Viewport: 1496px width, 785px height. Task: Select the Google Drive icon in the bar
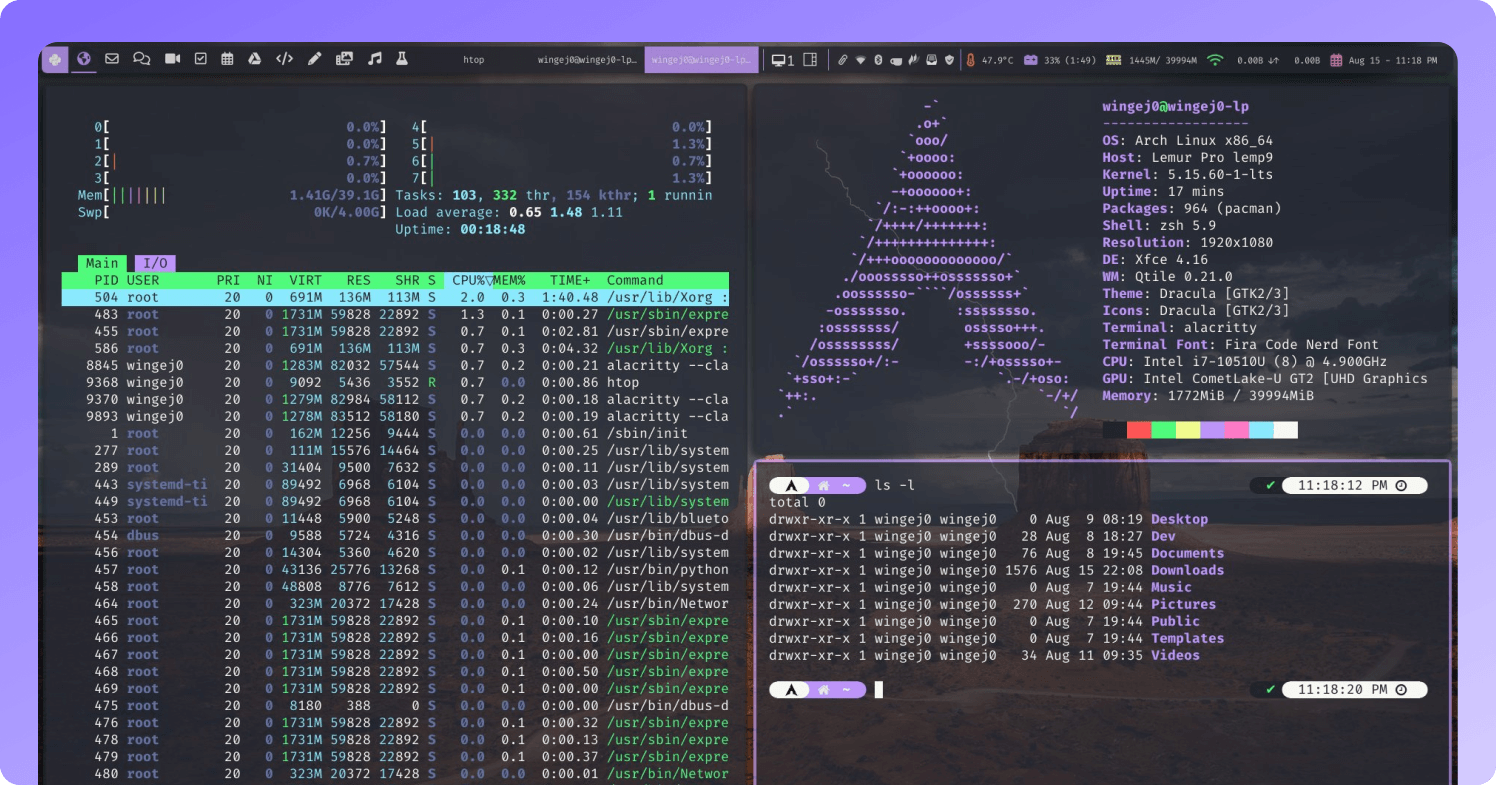(255, 59)
